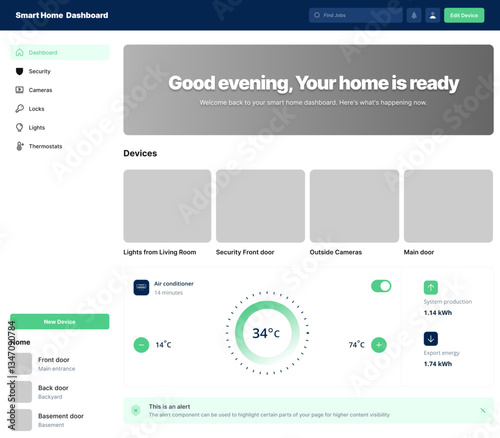
Task: Open Security in the sidebar
Action: [x=60, y=71]
